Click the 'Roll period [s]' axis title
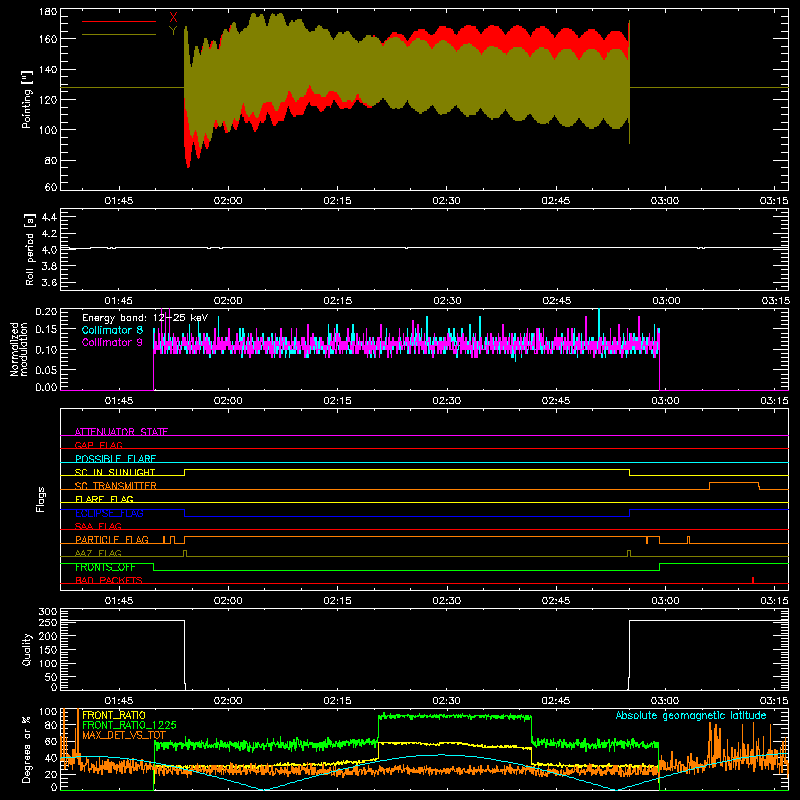The image size is (800, 800). pos(30,249)
